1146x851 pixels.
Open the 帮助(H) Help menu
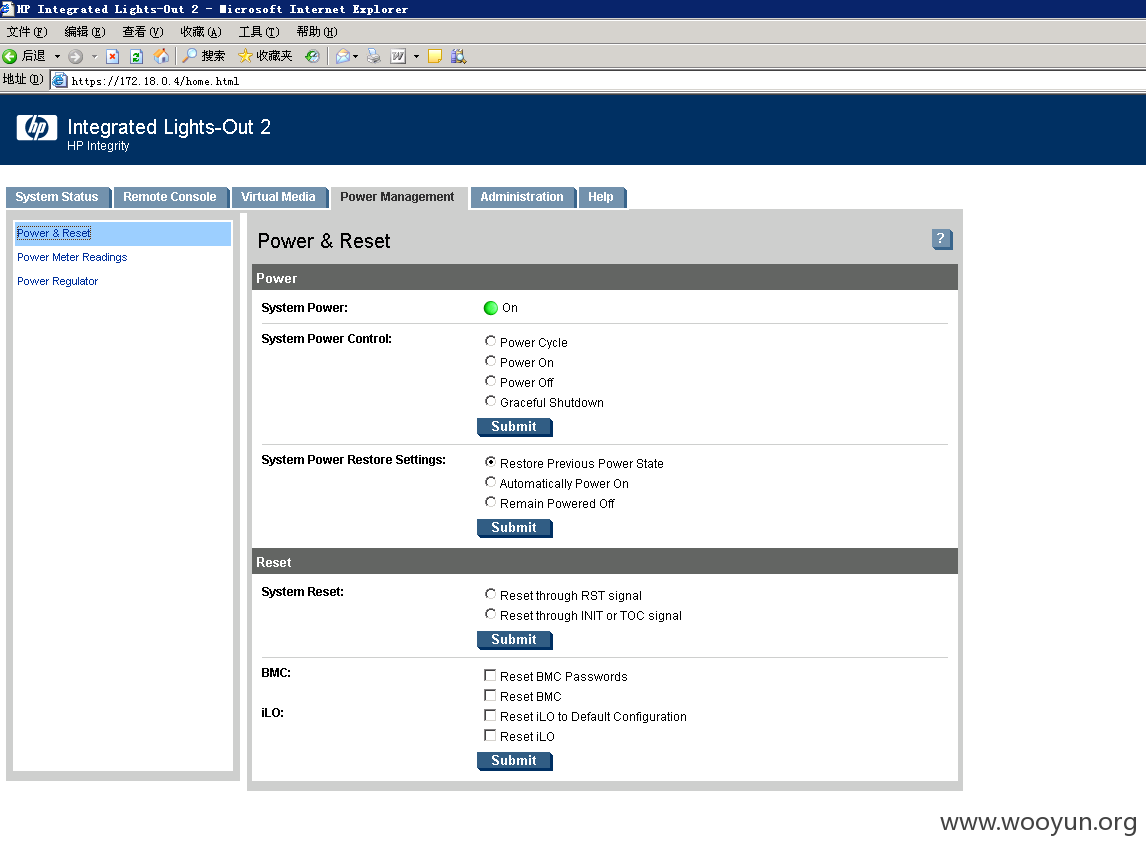(317, 31)
